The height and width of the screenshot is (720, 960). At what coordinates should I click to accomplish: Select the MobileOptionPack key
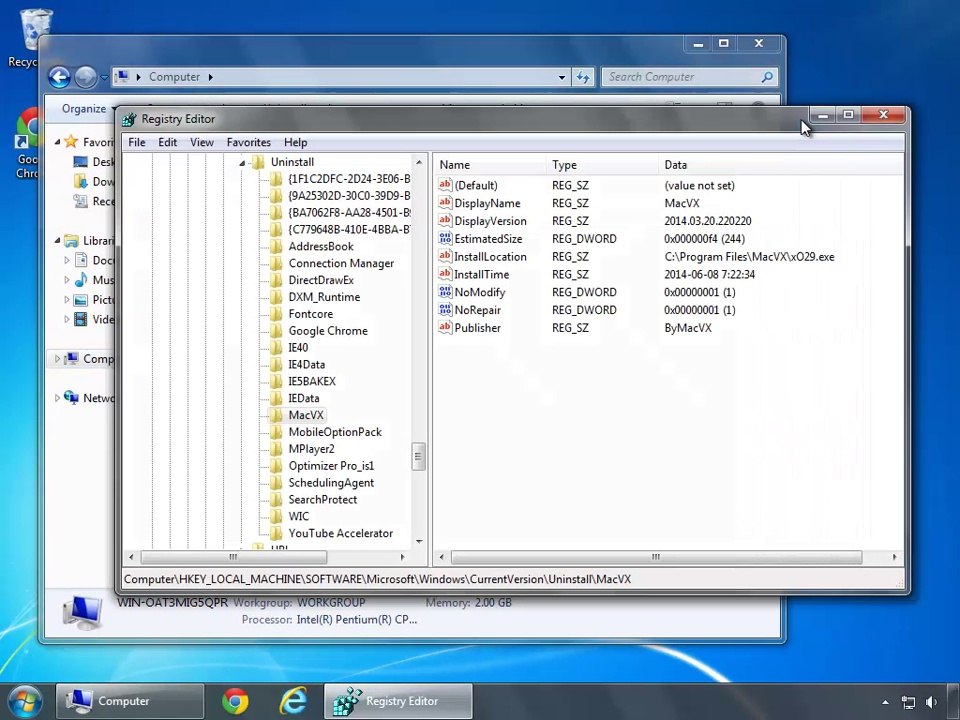pos(335,432)
